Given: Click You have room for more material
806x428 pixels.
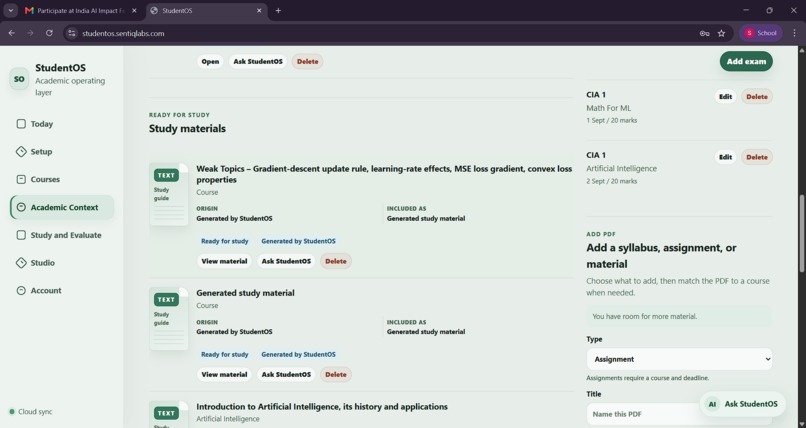Looking at the screenshot, I should click(x=679, y=317).
